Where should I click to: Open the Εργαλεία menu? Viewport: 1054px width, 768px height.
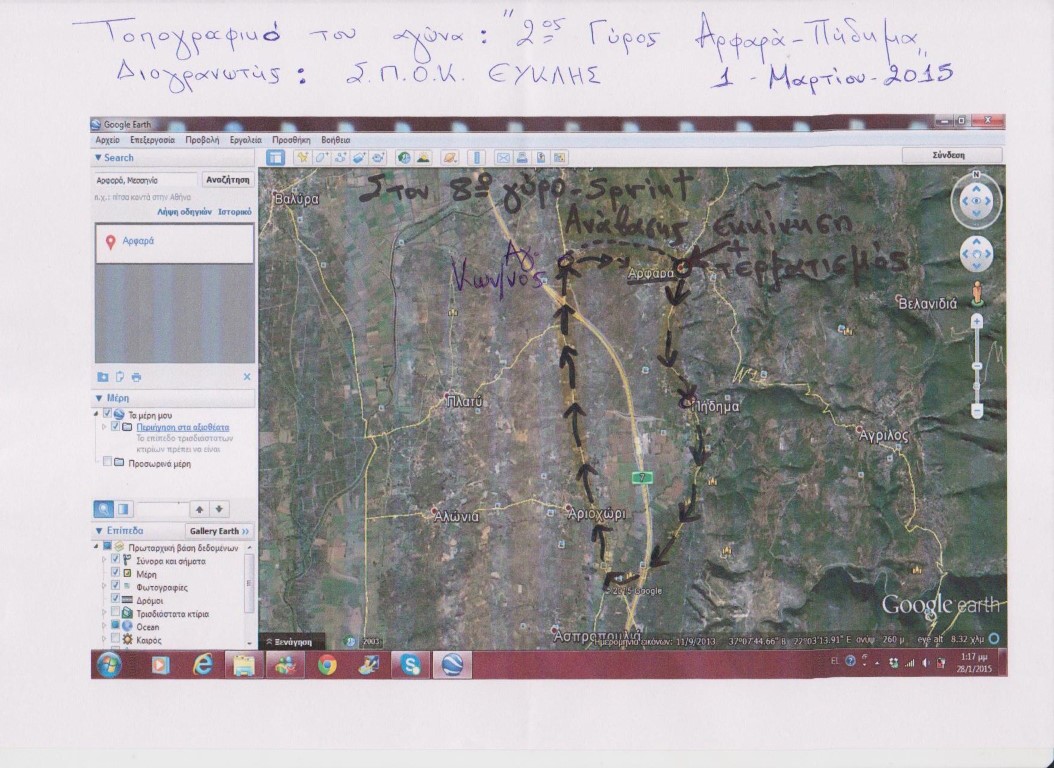tap(245, 140)
